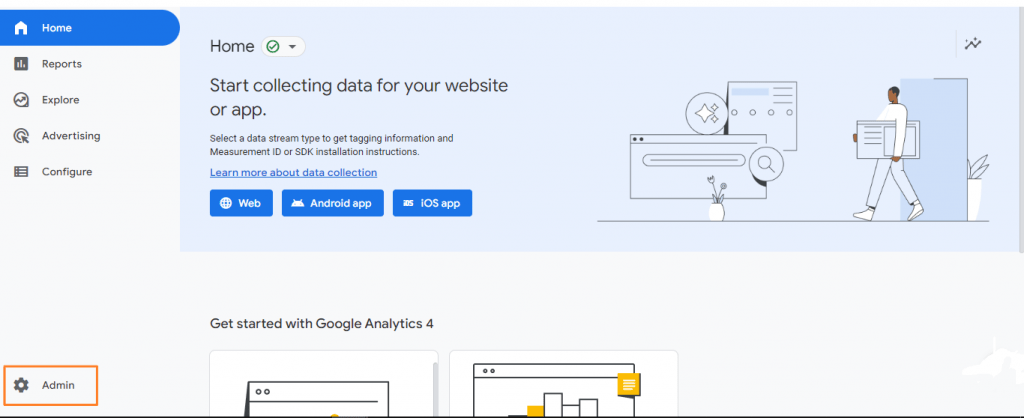Open the Insights sparkle icon at top right
1024x418 pixels.
[972, 43]
